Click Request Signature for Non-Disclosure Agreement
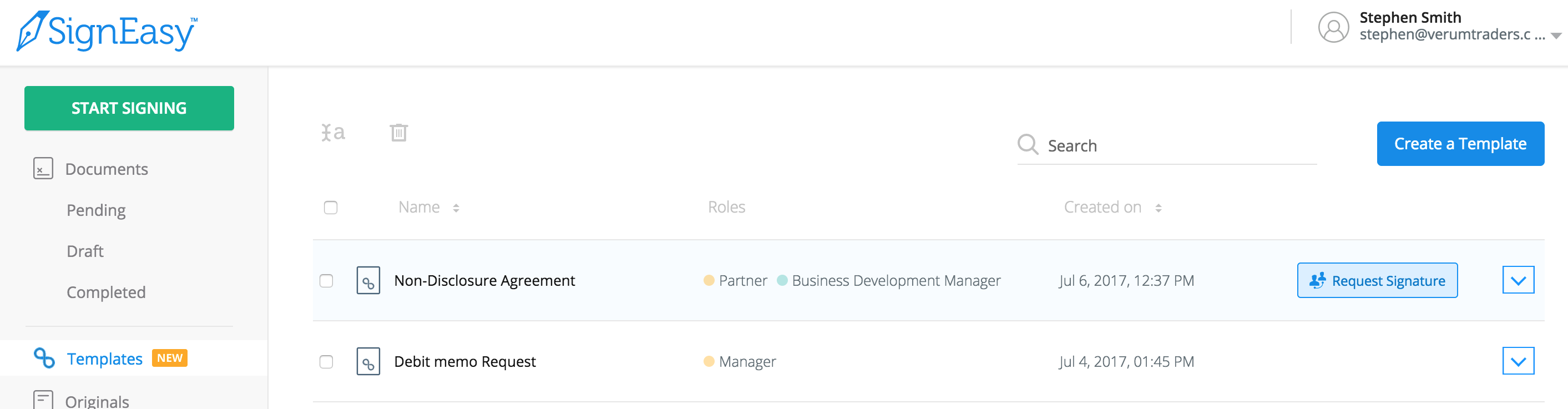 [x=1377, y=280]
